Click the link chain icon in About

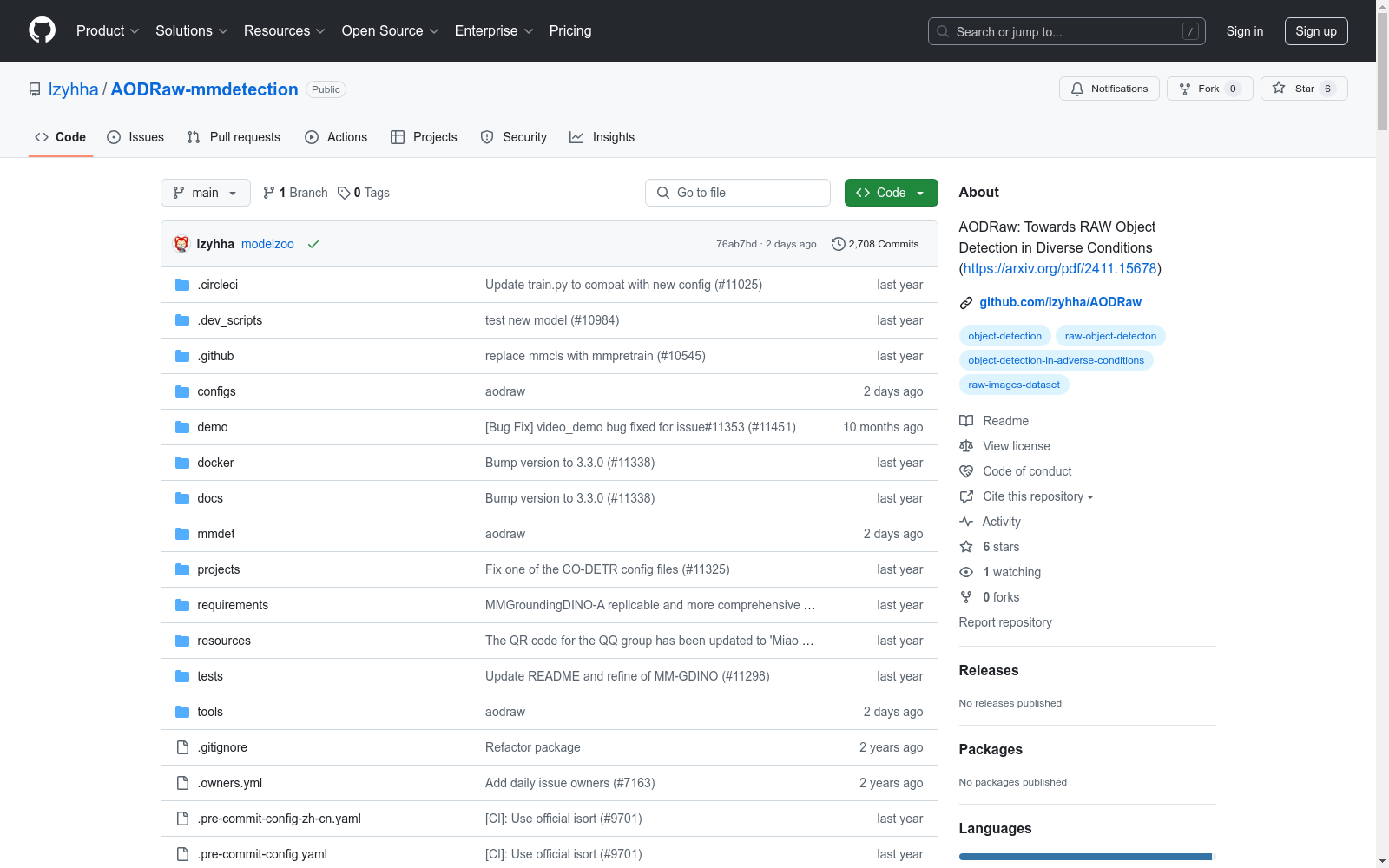[x=966, y=302]
